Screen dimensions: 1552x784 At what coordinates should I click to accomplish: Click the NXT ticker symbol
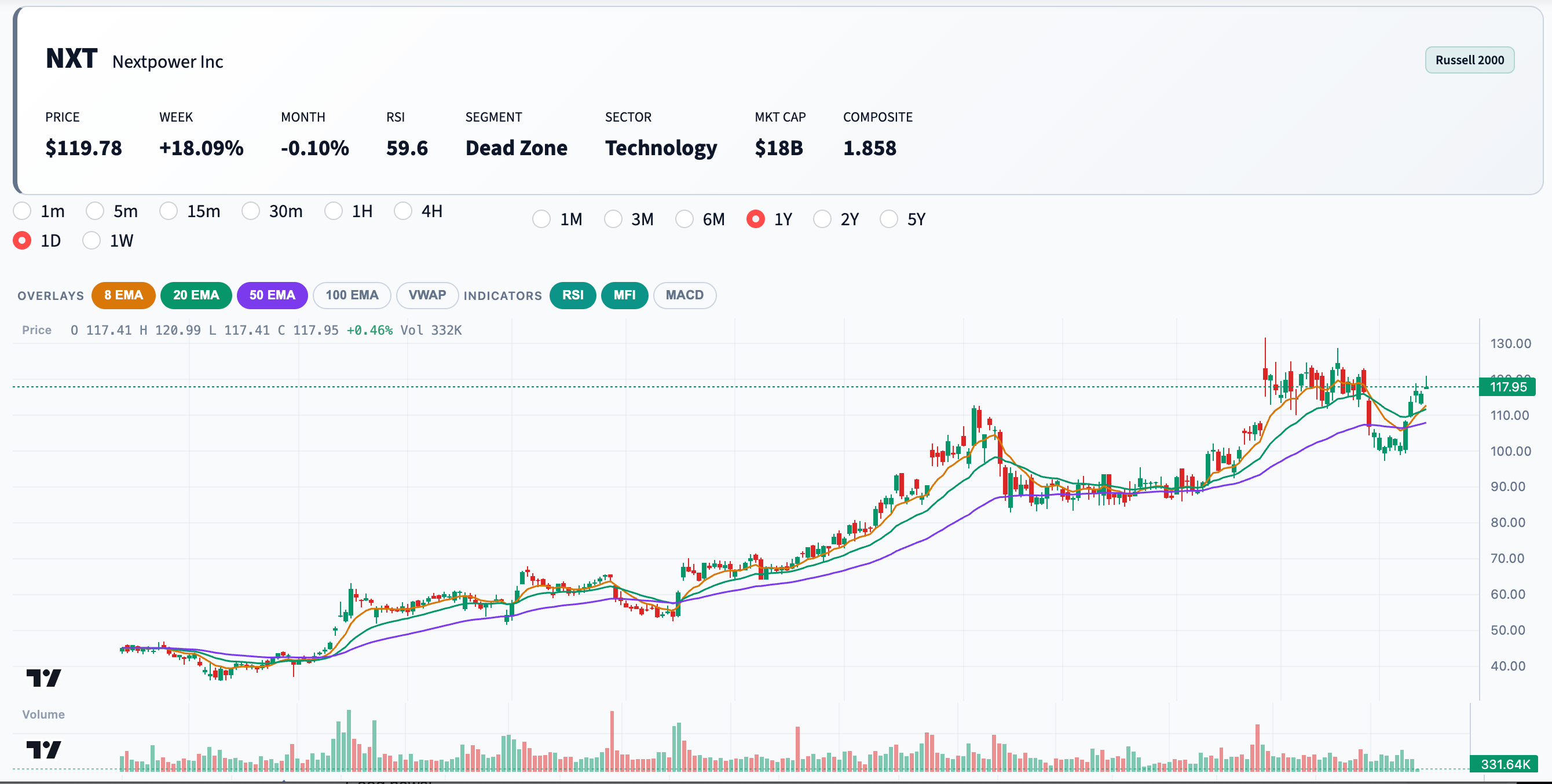tap(71, 59)
